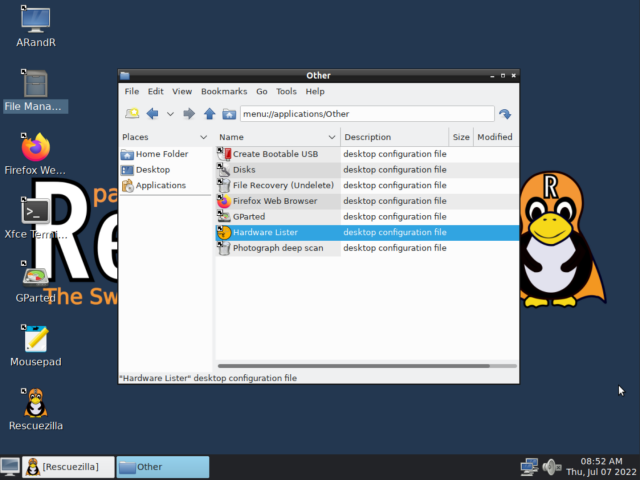
Task: Select the File Recovery (Undelete) icon
Action: point(224,185)
